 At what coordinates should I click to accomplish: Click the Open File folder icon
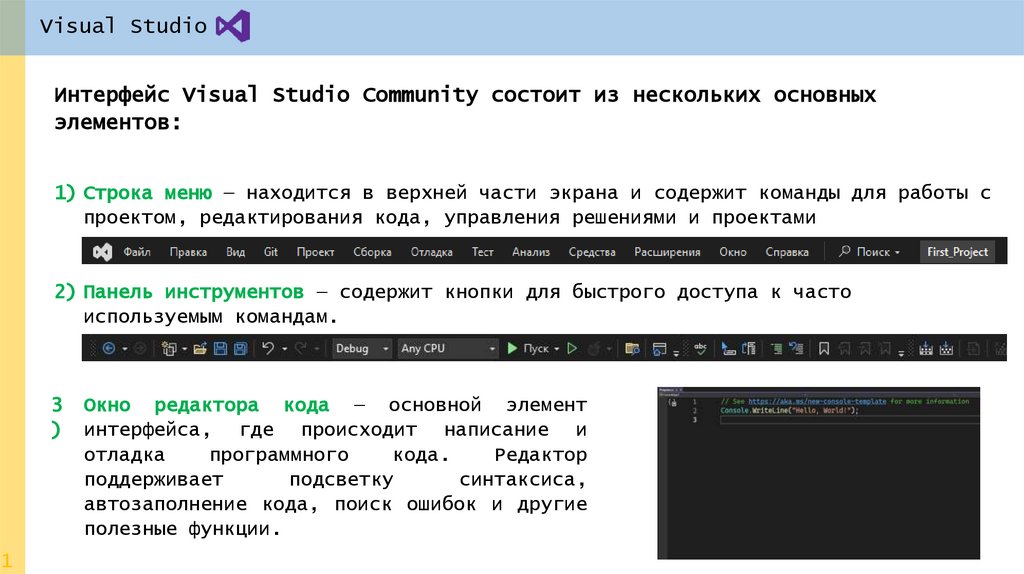[x=199, y=349]
